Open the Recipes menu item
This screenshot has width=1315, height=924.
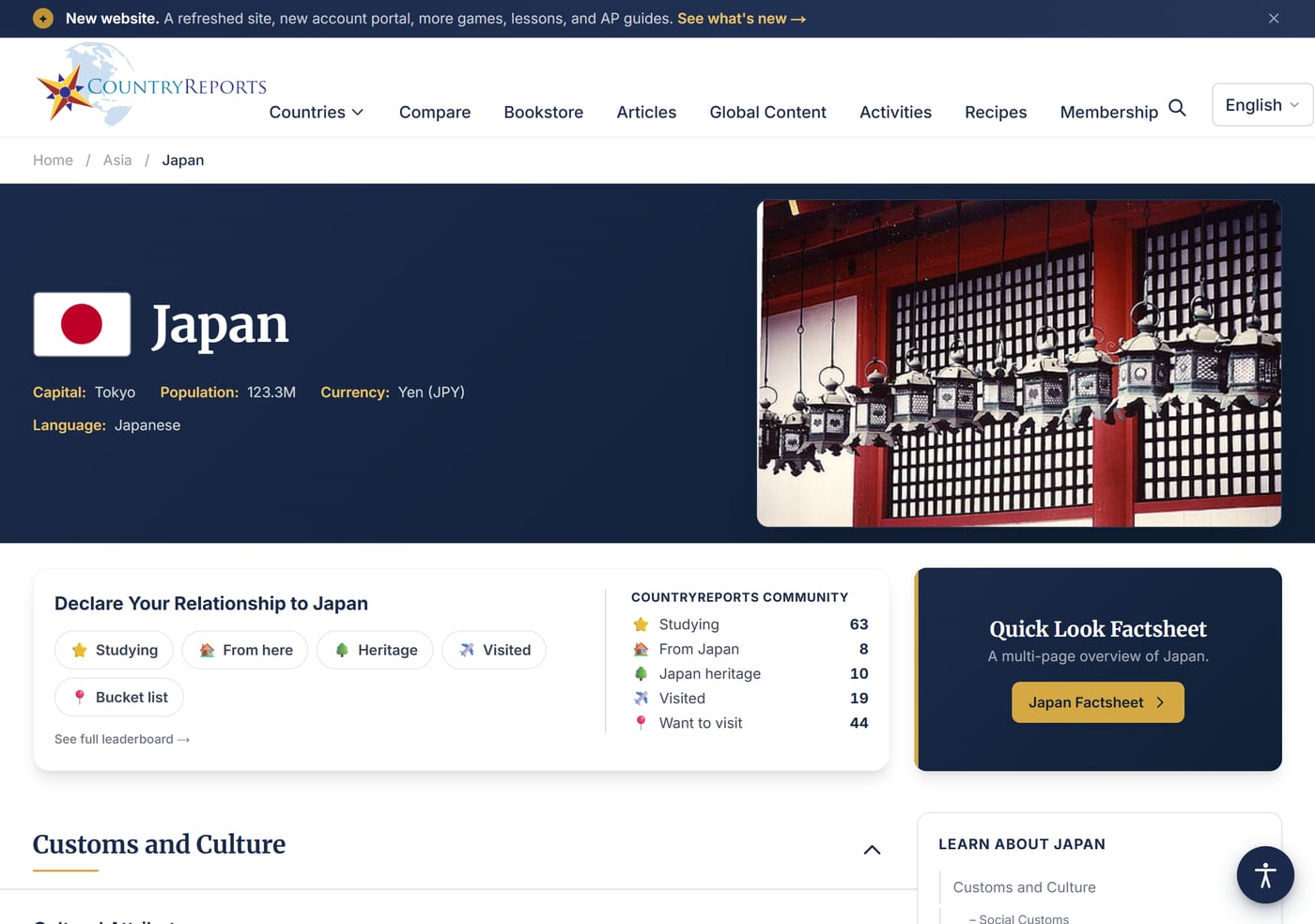click(x=996, y=112)
